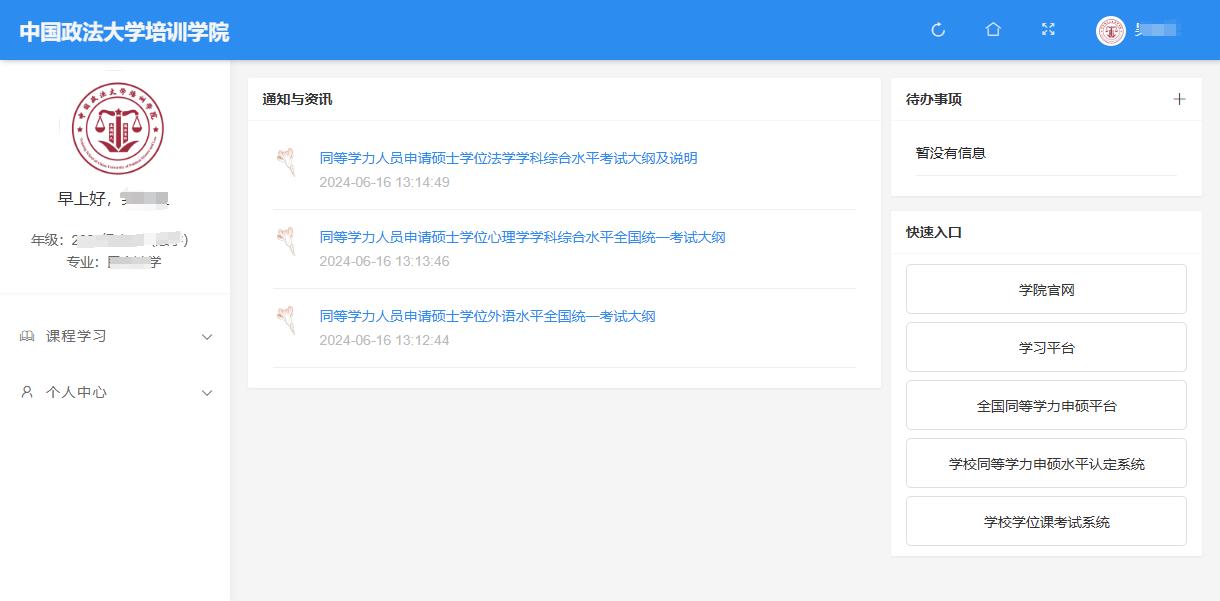Viewport: 1220px width, 601px height.
Task: Click the flower icon beside the 心理学 exam outline
Action: [287, 241]
